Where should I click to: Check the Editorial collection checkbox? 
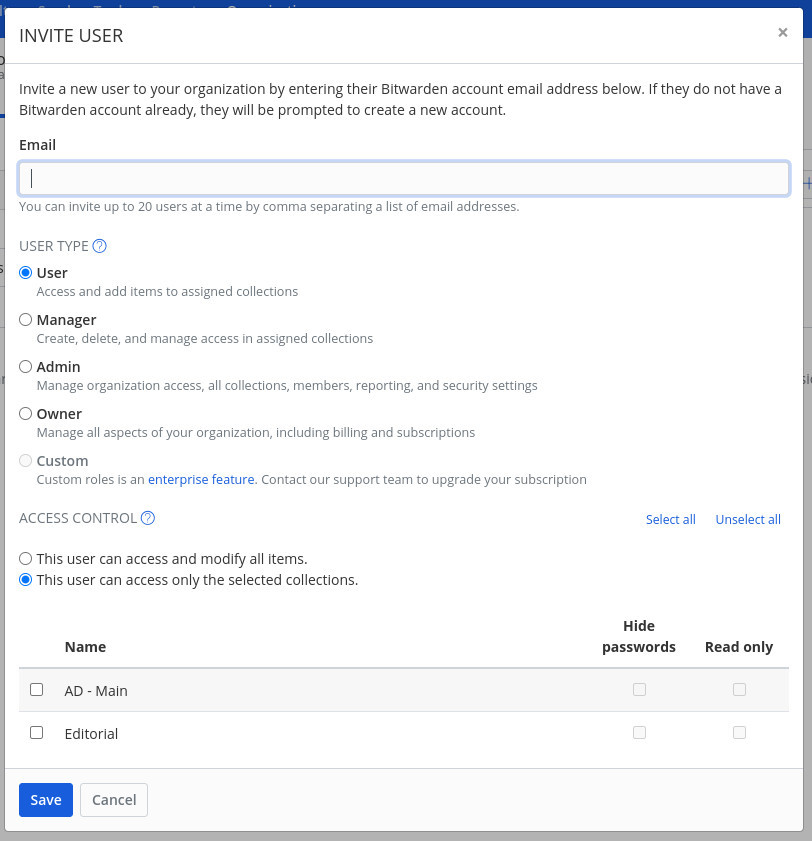(37, 733)
